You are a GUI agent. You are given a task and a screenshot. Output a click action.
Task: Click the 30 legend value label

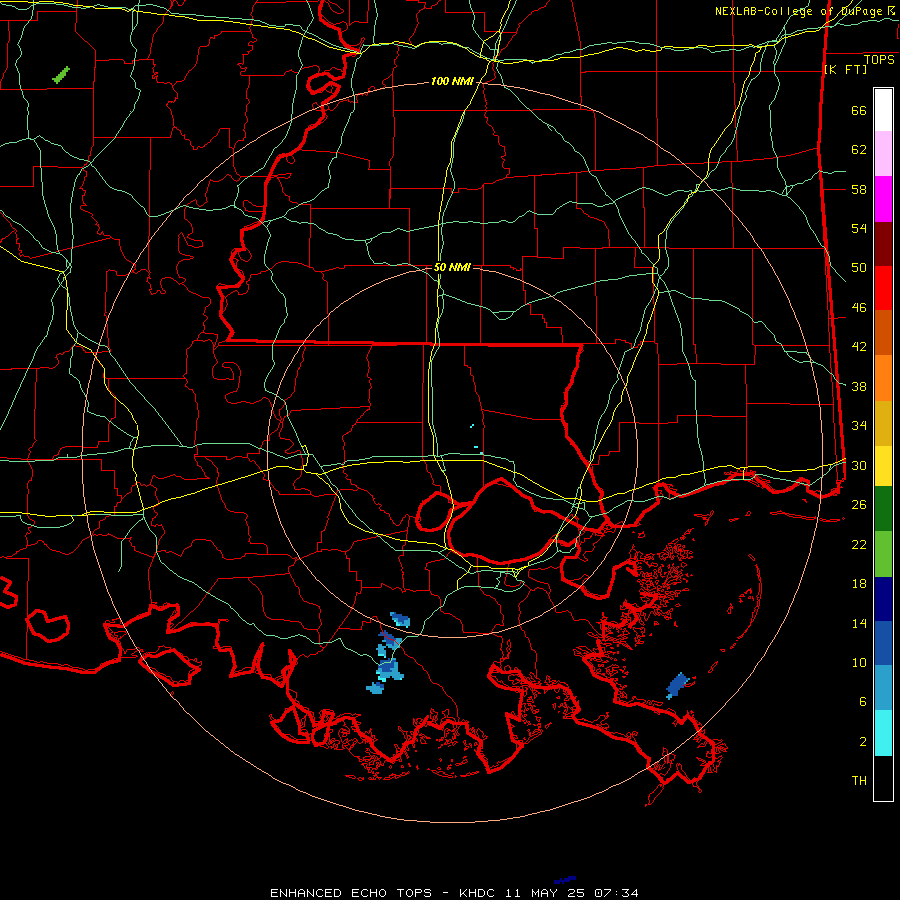point(859,465)
